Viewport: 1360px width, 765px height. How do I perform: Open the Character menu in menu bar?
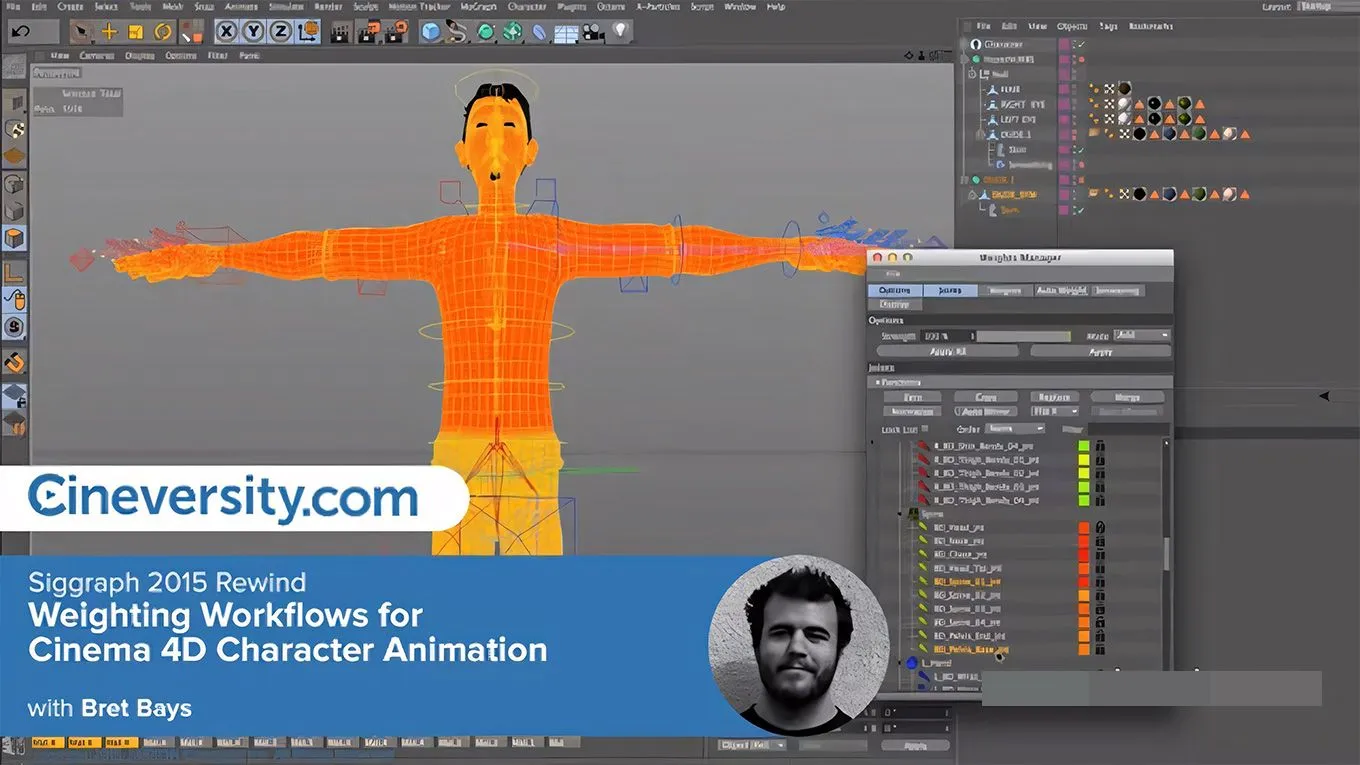click(x=526, y=7)
